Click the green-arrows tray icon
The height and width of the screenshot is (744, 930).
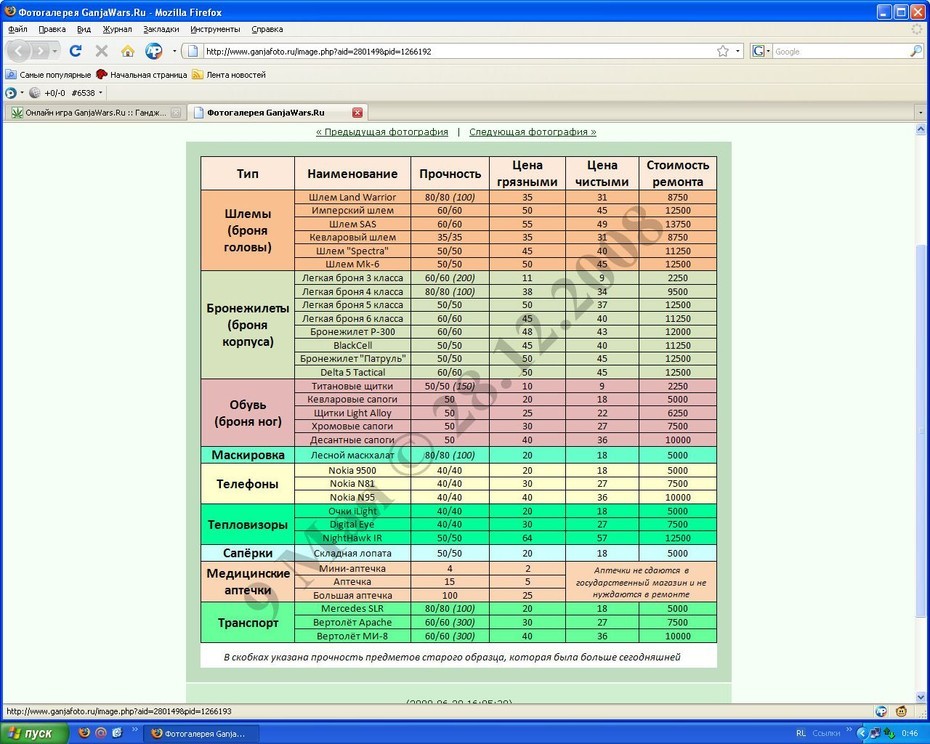tap(889, 734)
